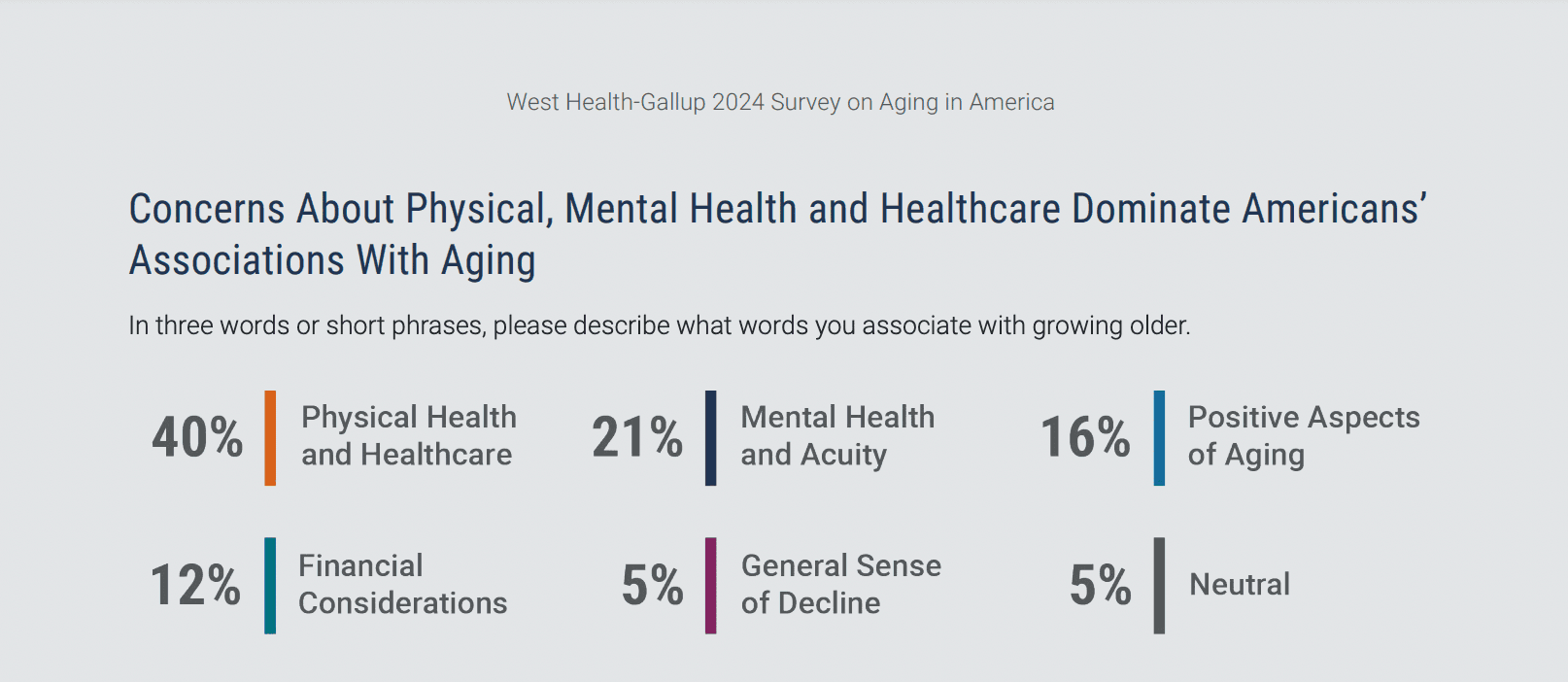
Task: Select the Physical Health and Healthcare label
Action: point(408,436)
